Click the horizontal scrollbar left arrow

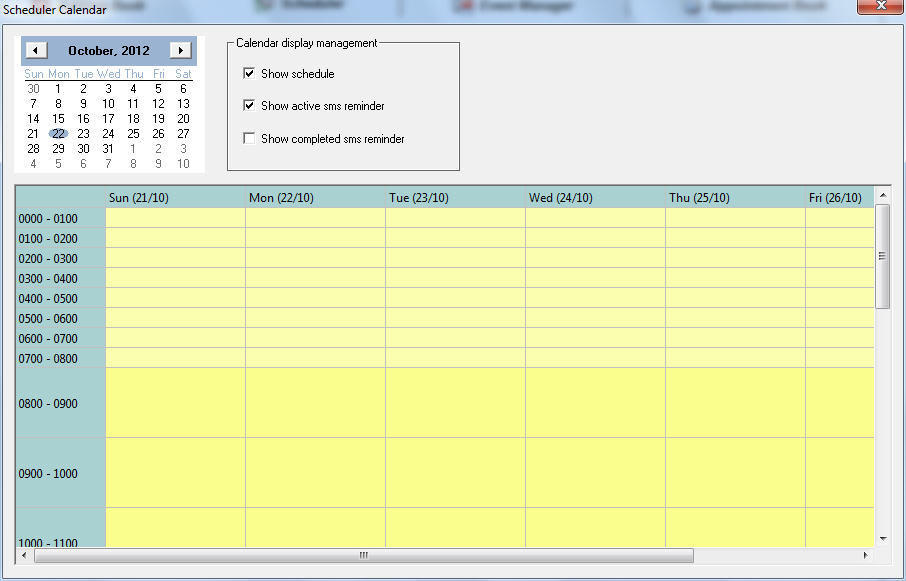(x=24, y=556)
